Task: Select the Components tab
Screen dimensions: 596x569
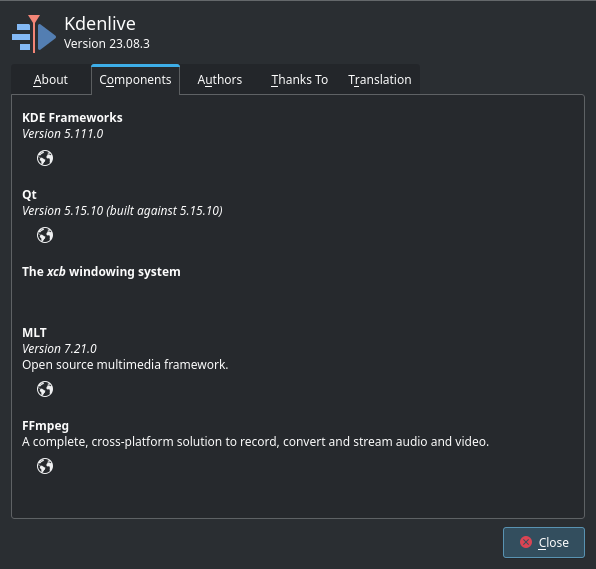Action: (x=135, y=80)
